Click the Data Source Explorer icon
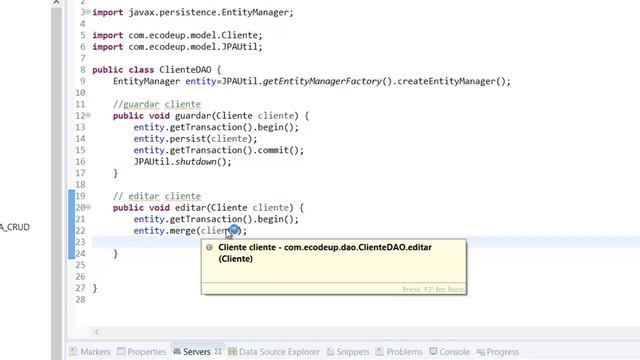Viewport: 640px width, 360px height. (232, 351)
